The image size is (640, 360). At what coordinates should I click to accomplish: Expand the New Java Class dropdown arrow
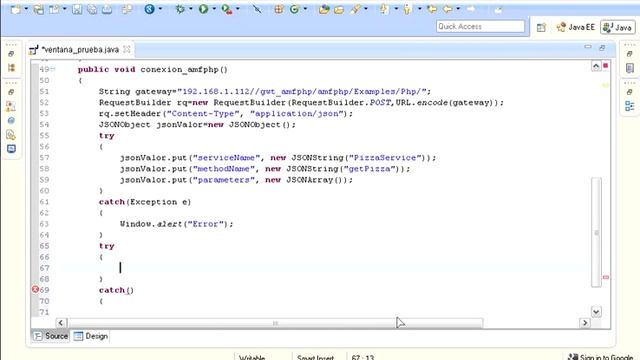pos(305,9)
